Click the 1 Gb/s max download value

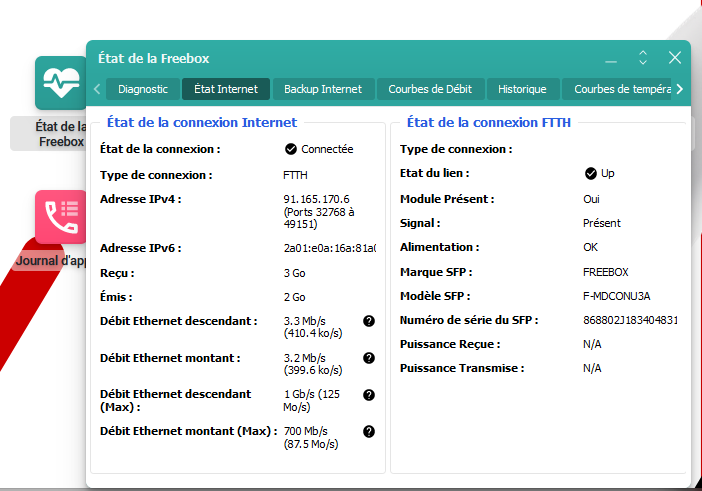click(311, 401)
